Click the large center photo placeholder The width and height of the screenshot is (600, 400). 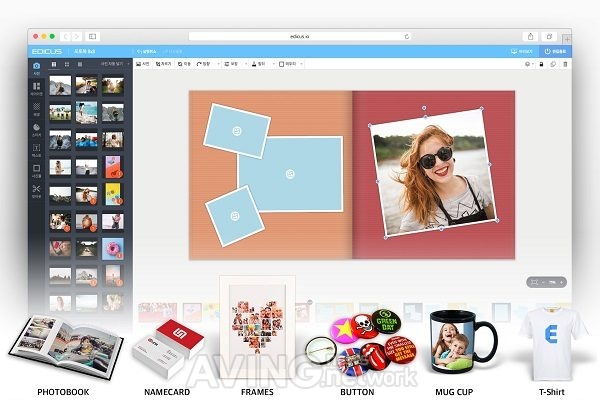[x=290, y=174]
